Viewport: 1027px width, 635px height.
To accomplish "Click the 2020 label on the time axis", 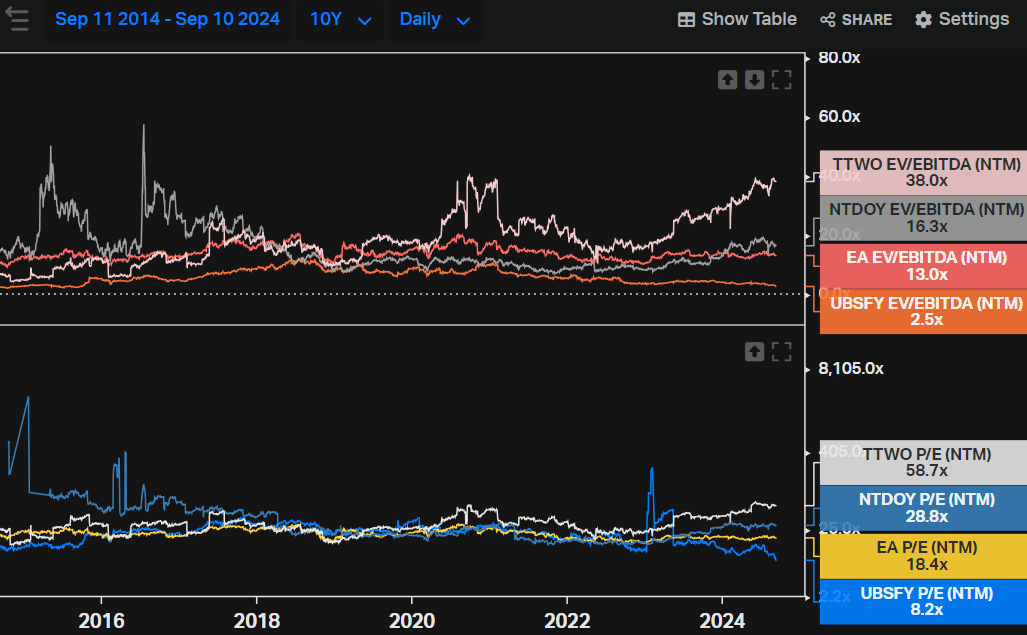I will 411,621.
